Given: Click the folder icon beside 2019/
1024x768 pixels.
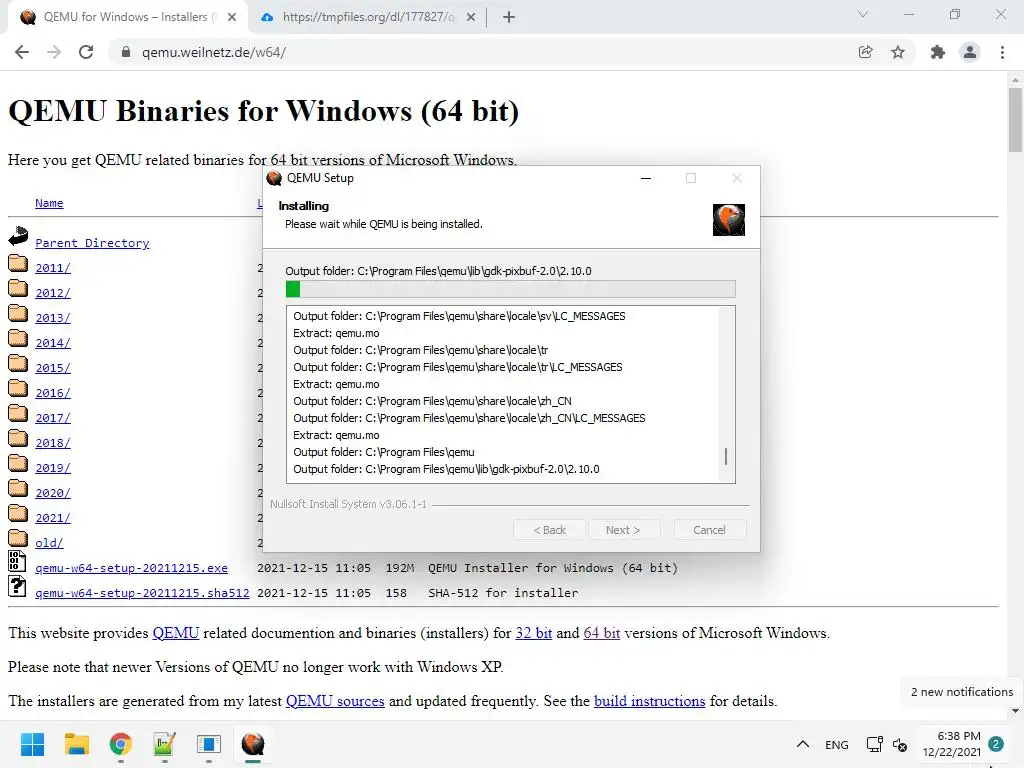Looking at the screenshot, I should click(x=18, y=463).
